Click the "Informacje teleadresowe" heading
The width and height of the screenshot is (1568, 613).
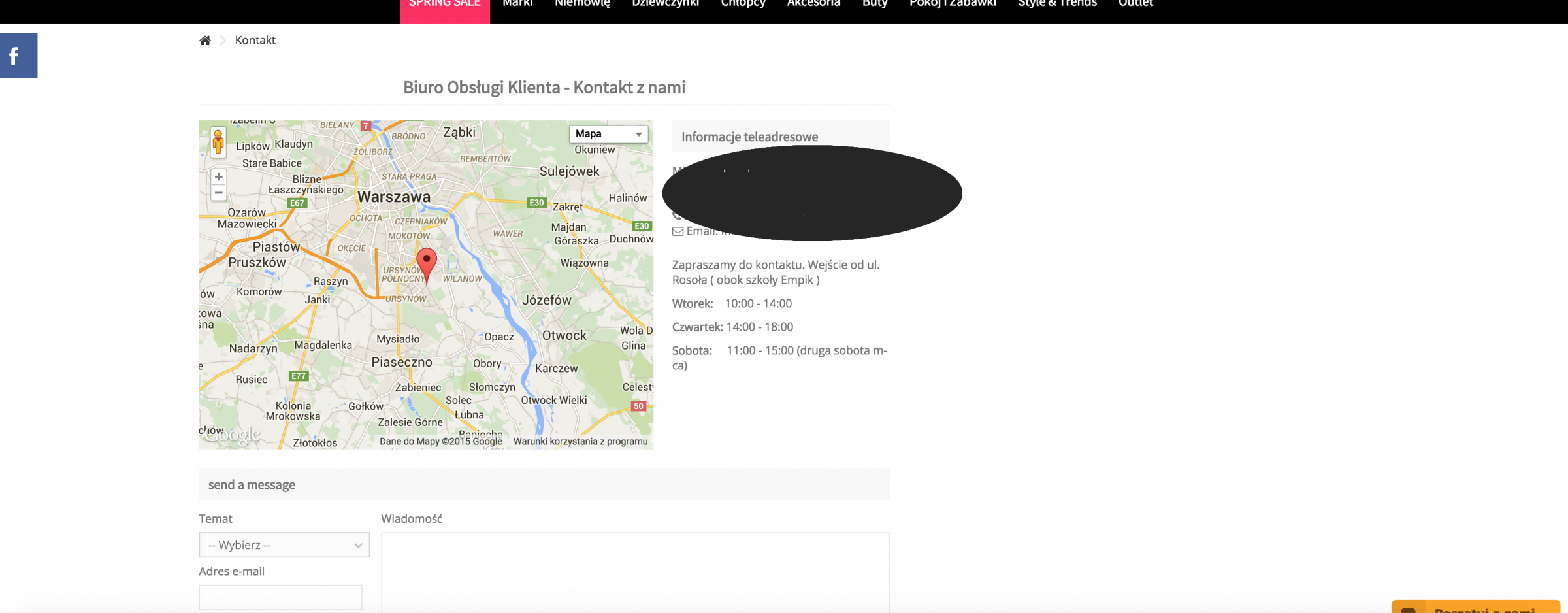pyautogui.click(x=749, y=137)
